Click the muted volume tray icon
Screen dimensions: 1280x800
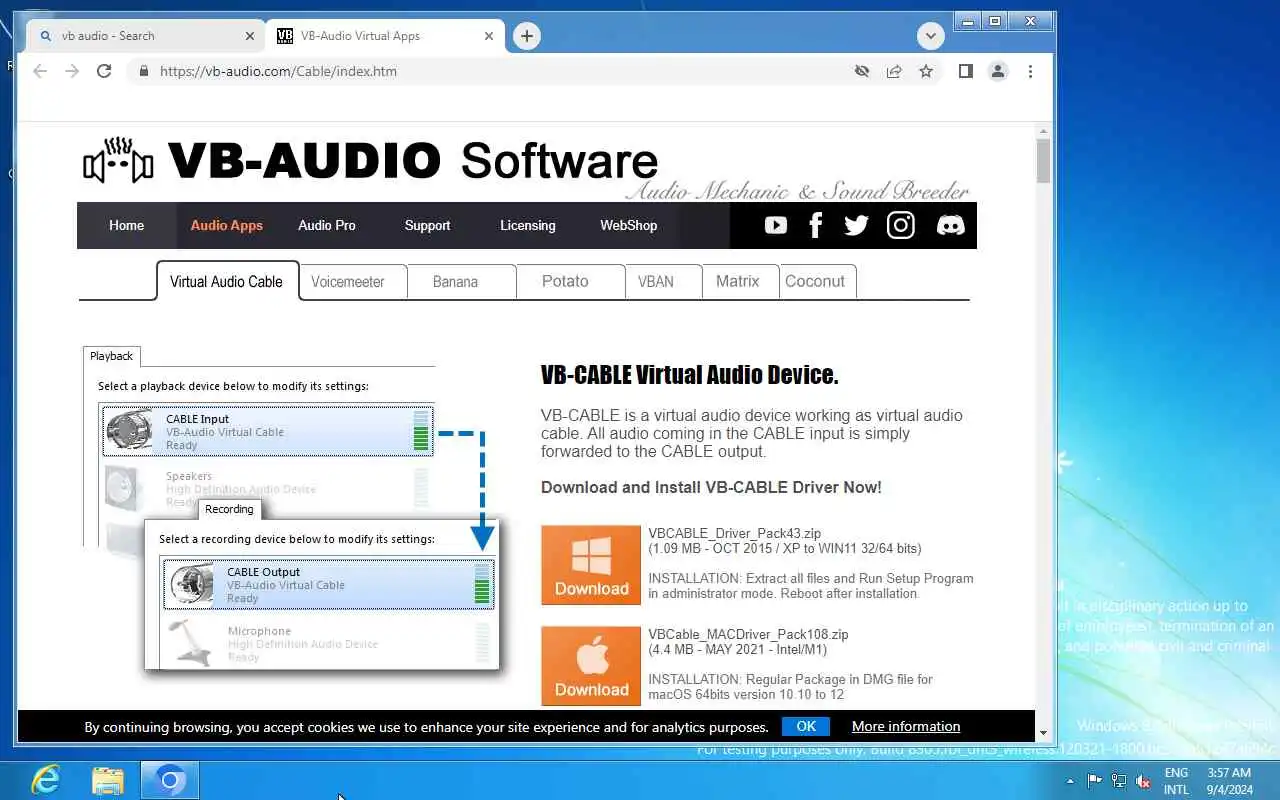coord(1143,782)
